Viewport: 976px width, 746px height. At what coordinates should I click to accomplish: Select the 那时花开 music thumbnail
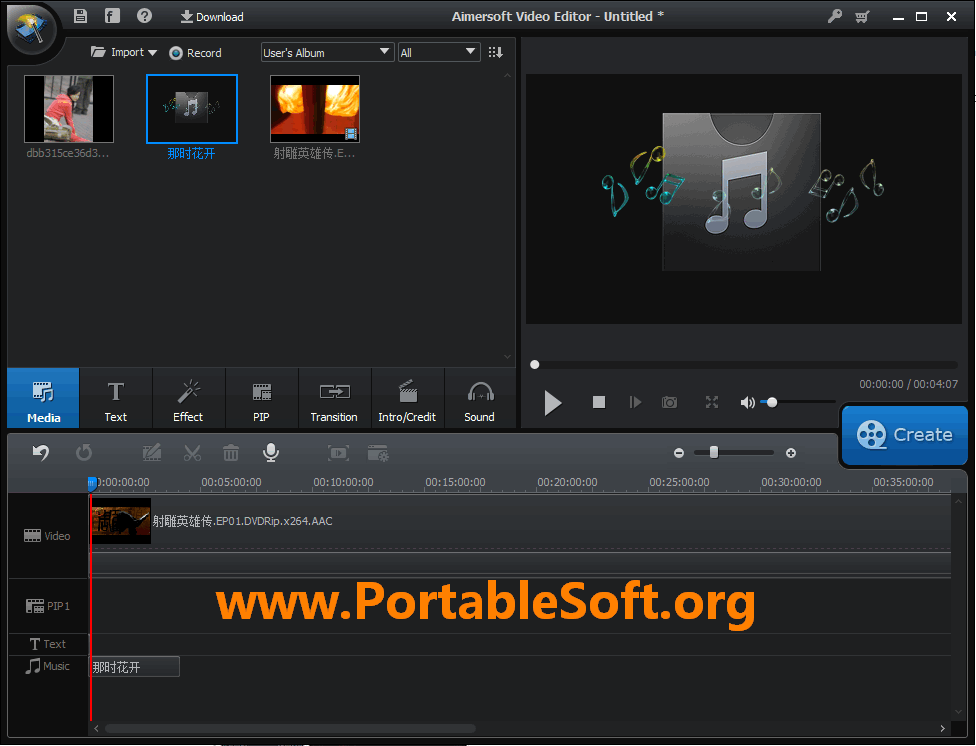[x=192, y=109]
